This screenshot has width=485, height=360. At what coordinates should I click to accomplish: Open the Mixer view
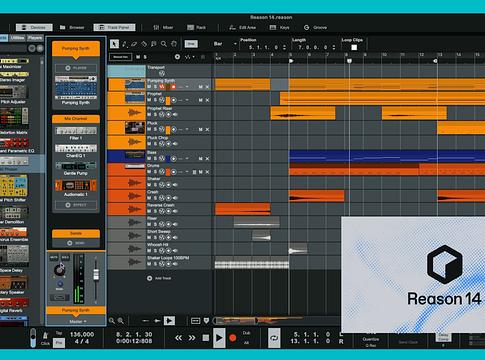click(x=163, y=27)
